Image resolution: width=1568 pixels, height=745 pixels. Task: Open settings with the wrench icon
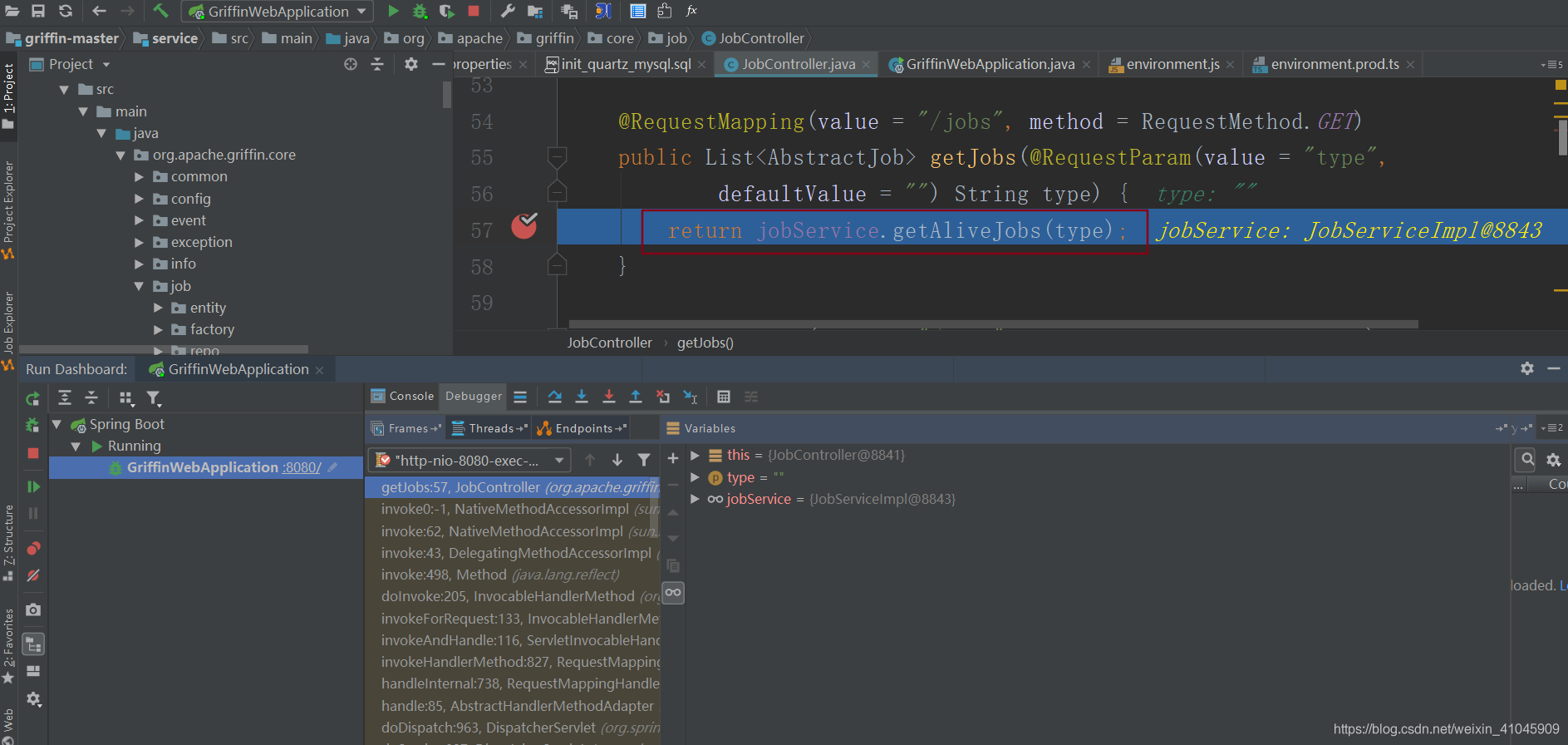(508, 11)
